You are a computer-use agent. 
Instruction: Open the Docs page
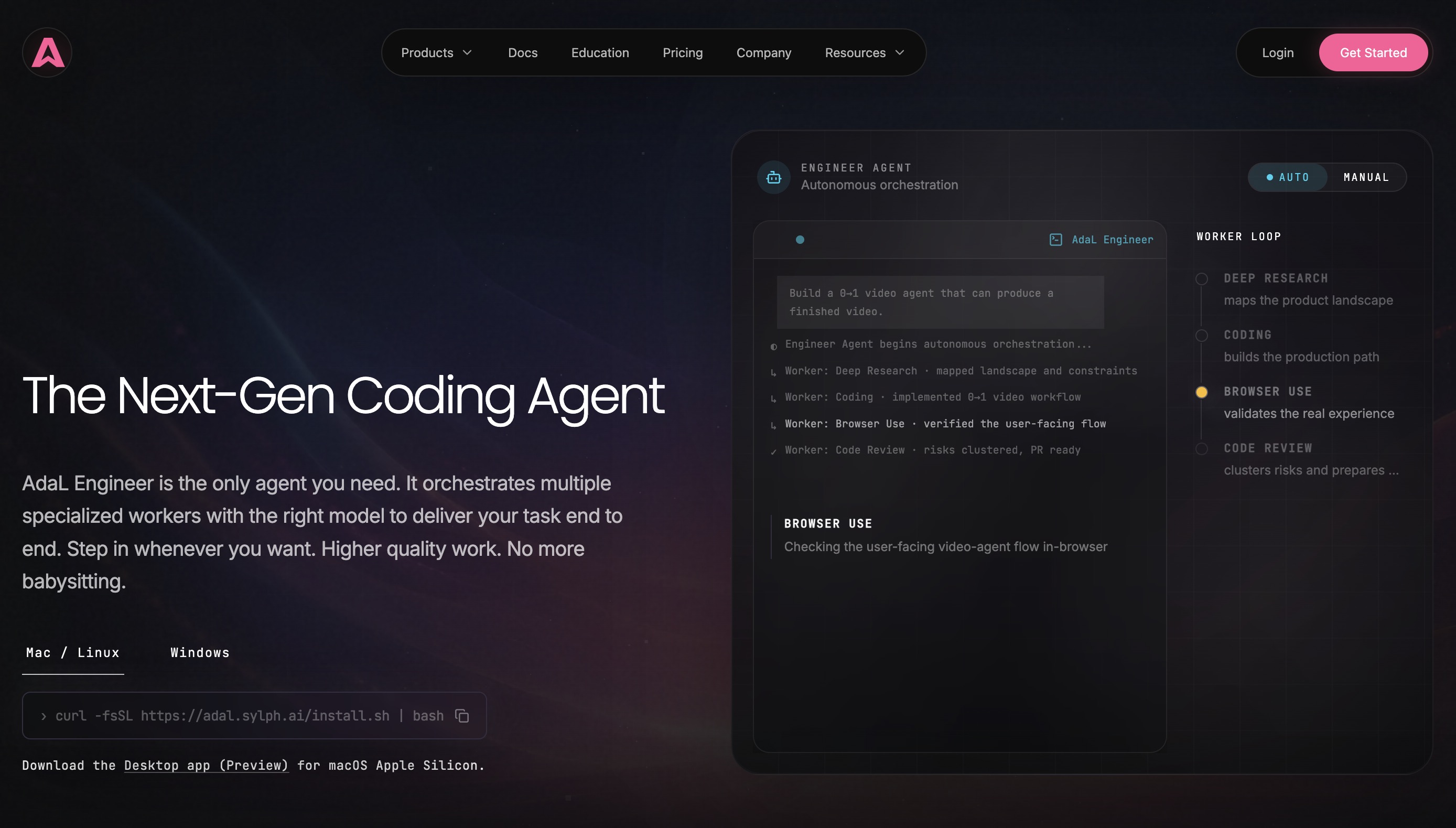pos(523,53)
